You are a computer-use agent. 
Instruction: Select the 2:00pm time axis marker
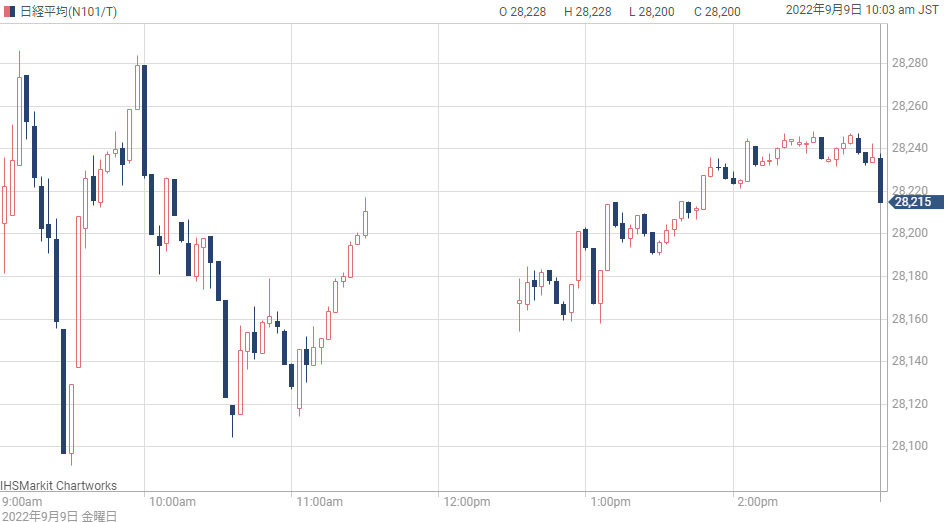(x=757, y=501)
